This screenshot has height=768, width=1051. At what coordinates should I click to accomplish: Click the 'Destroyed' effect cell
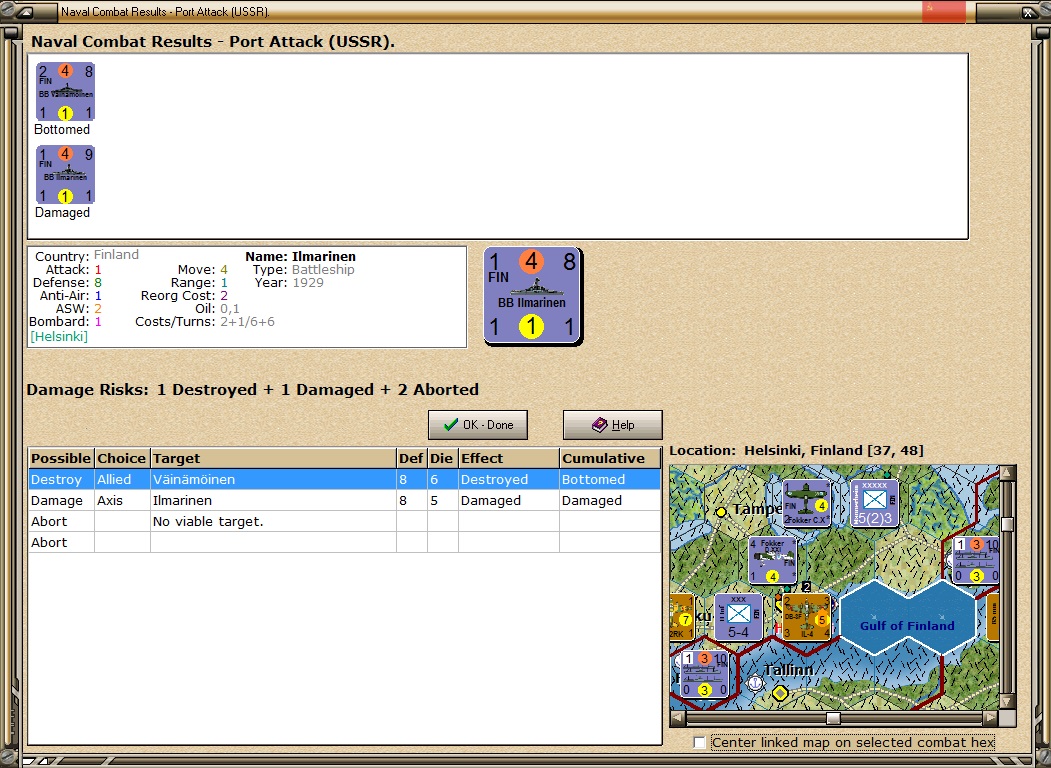click(509, 479)
